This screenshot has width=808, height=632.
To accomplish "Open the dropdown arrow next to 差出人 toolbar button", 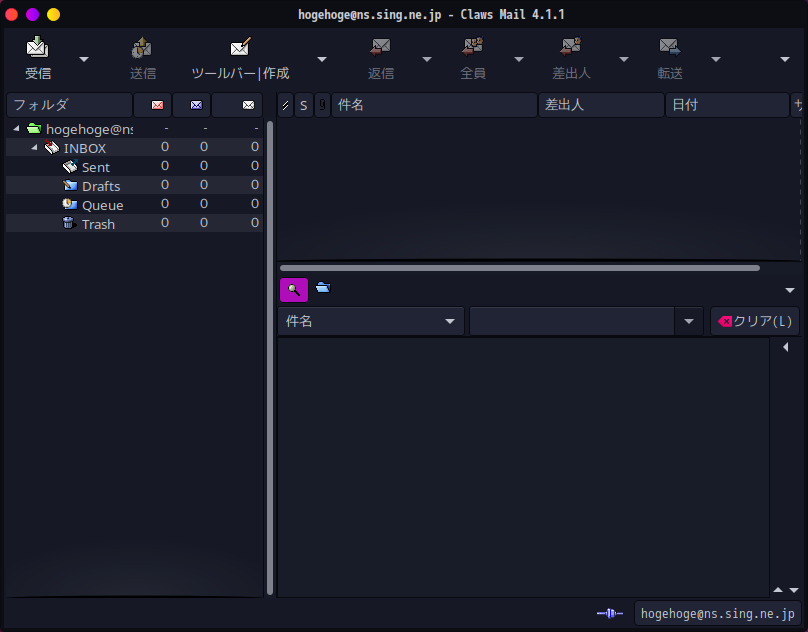I will point(624,59).
